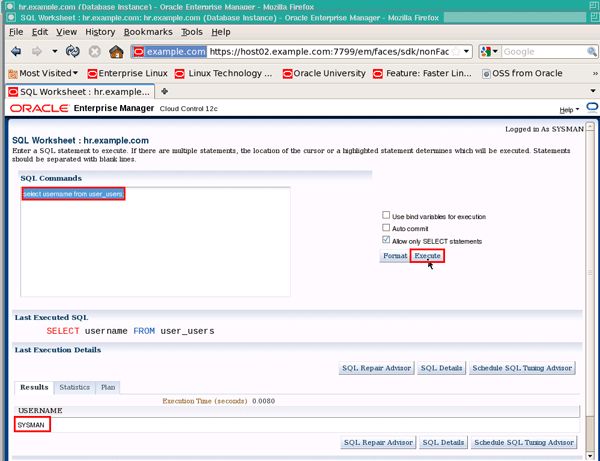Open the View menu
600x461 pixels.
(x=67, y=32)
